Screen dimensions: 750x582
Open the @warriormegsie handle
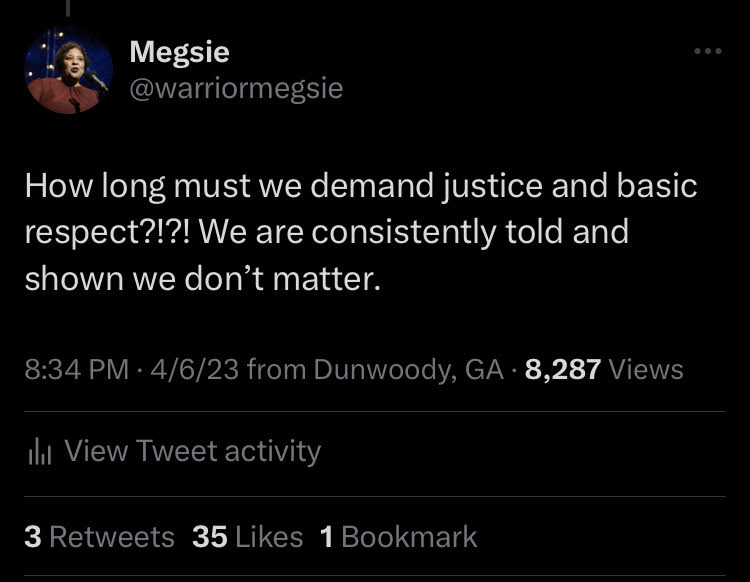236,88
